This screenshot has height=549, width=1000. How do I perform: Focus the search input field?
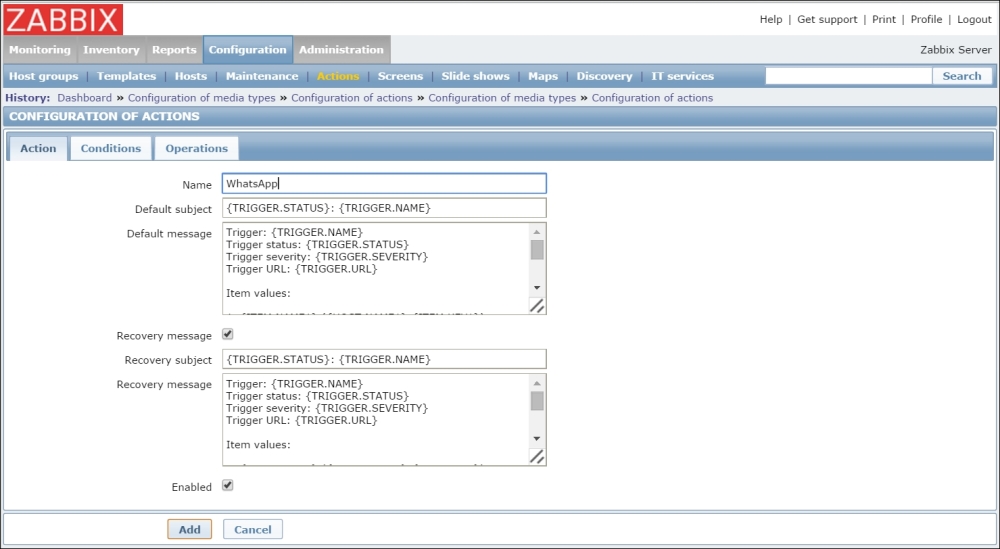(849, 76)
